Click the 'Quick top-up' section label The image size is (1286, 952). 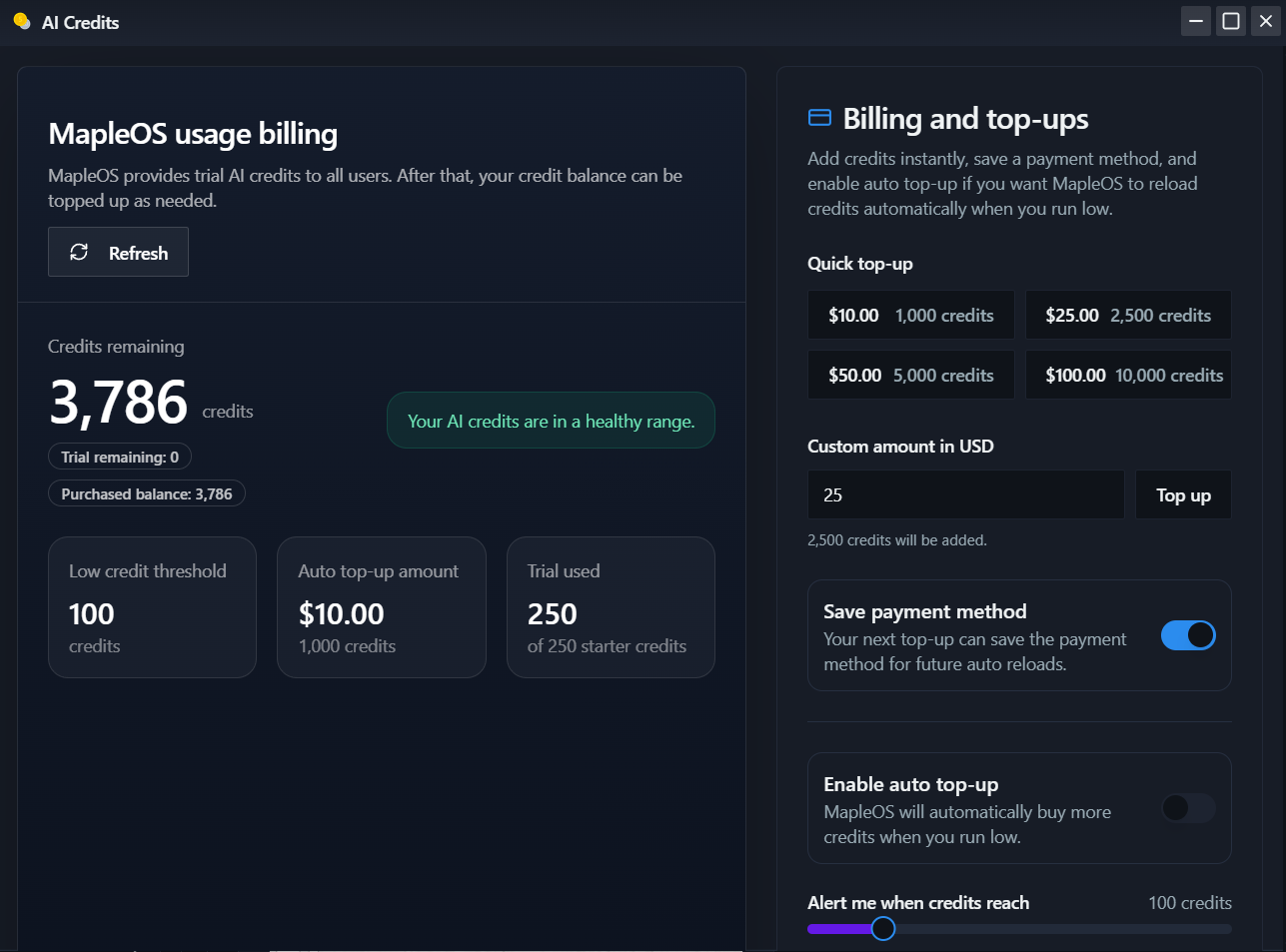[860, 264]
